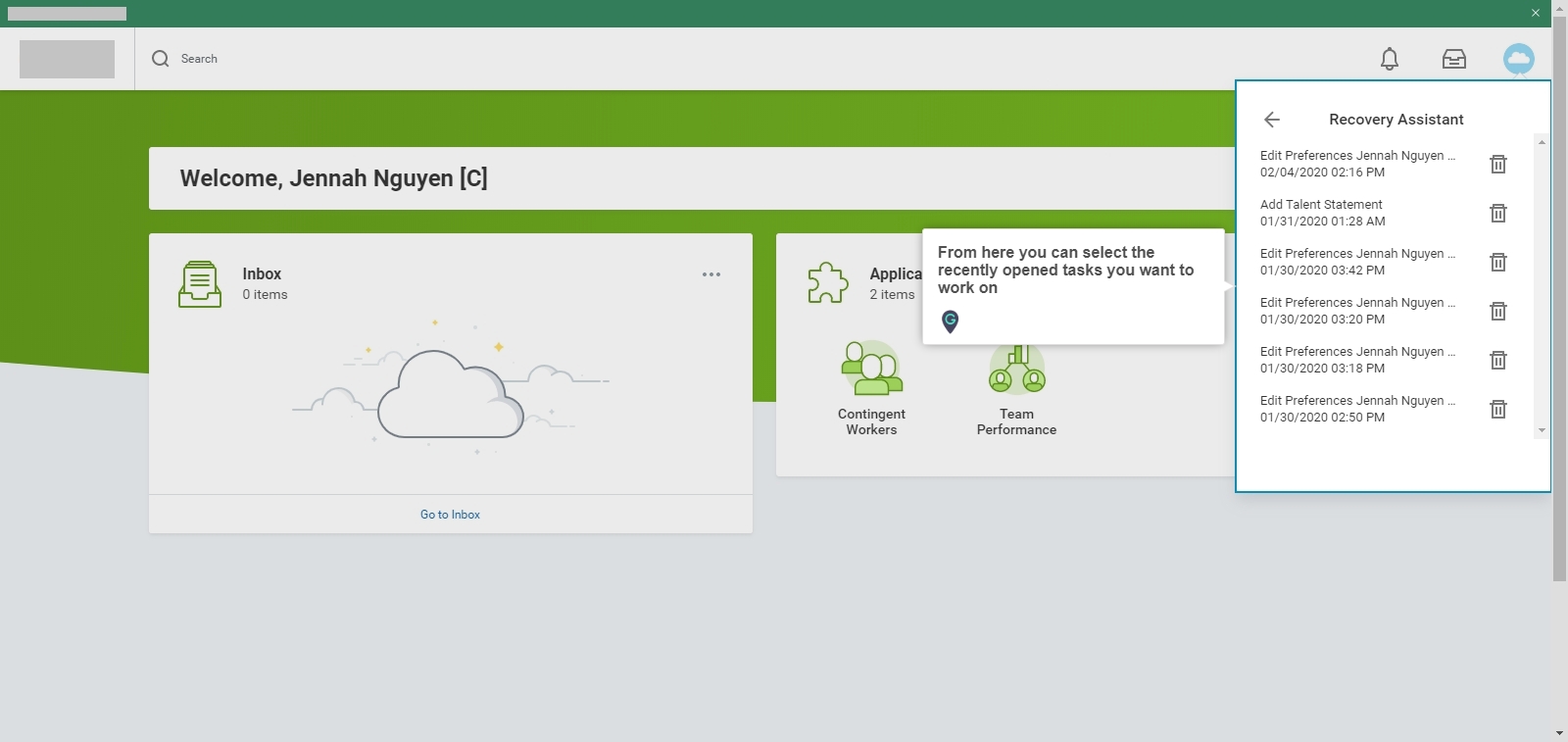This screenshot has width=1568, height=742.
Task: Open Edit Preferences task from 01/30/2020 03:18 PM
Action: tap(1357, 360)
